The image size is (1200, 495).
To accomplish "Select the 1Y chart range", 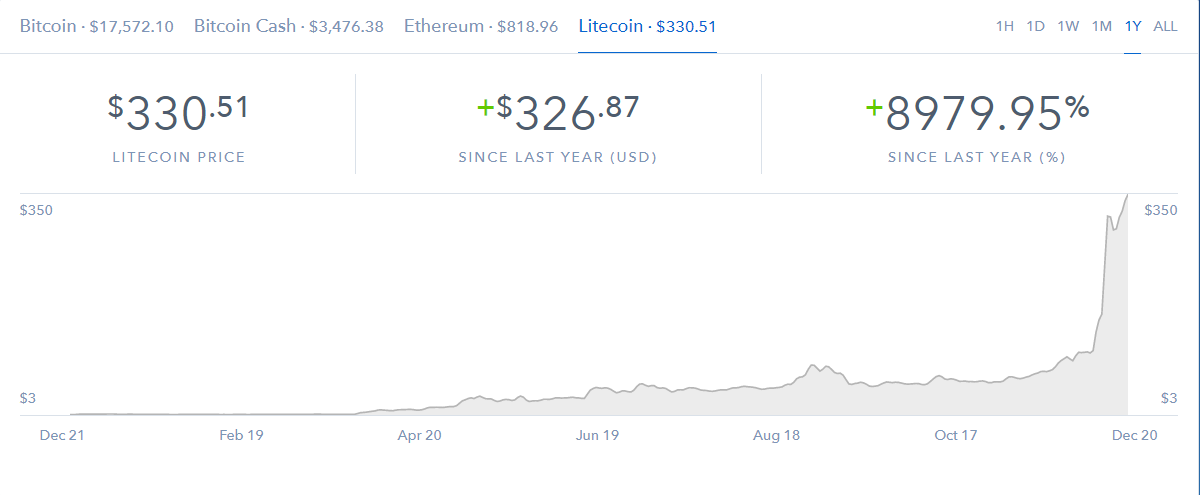I will pos(1133,26).
